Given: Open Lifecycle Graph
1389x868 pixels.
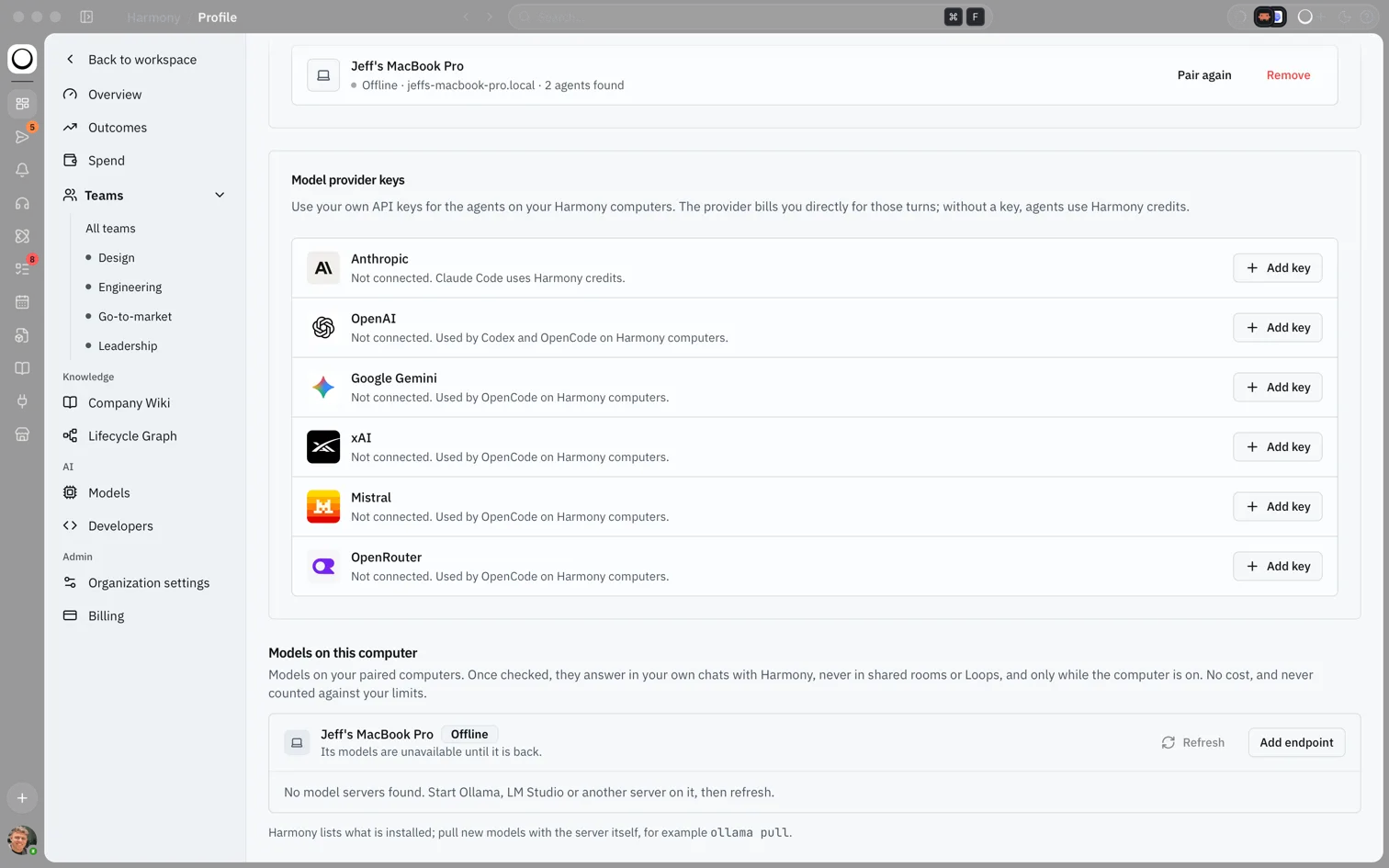Looking at the screenshot, I should point(145,436).
